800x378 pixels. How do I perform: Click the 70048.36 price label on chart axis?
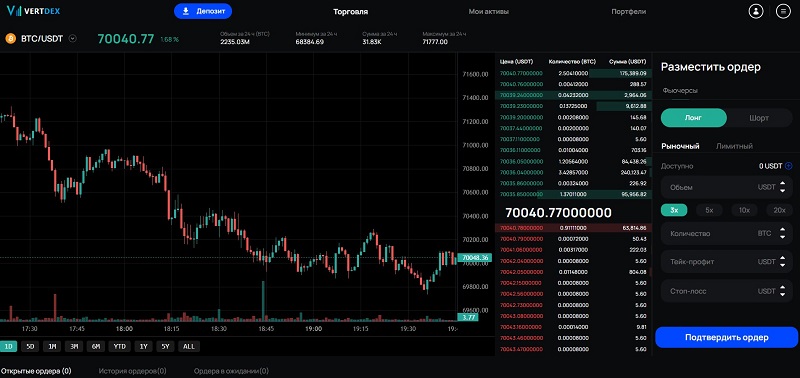[474, 258]
